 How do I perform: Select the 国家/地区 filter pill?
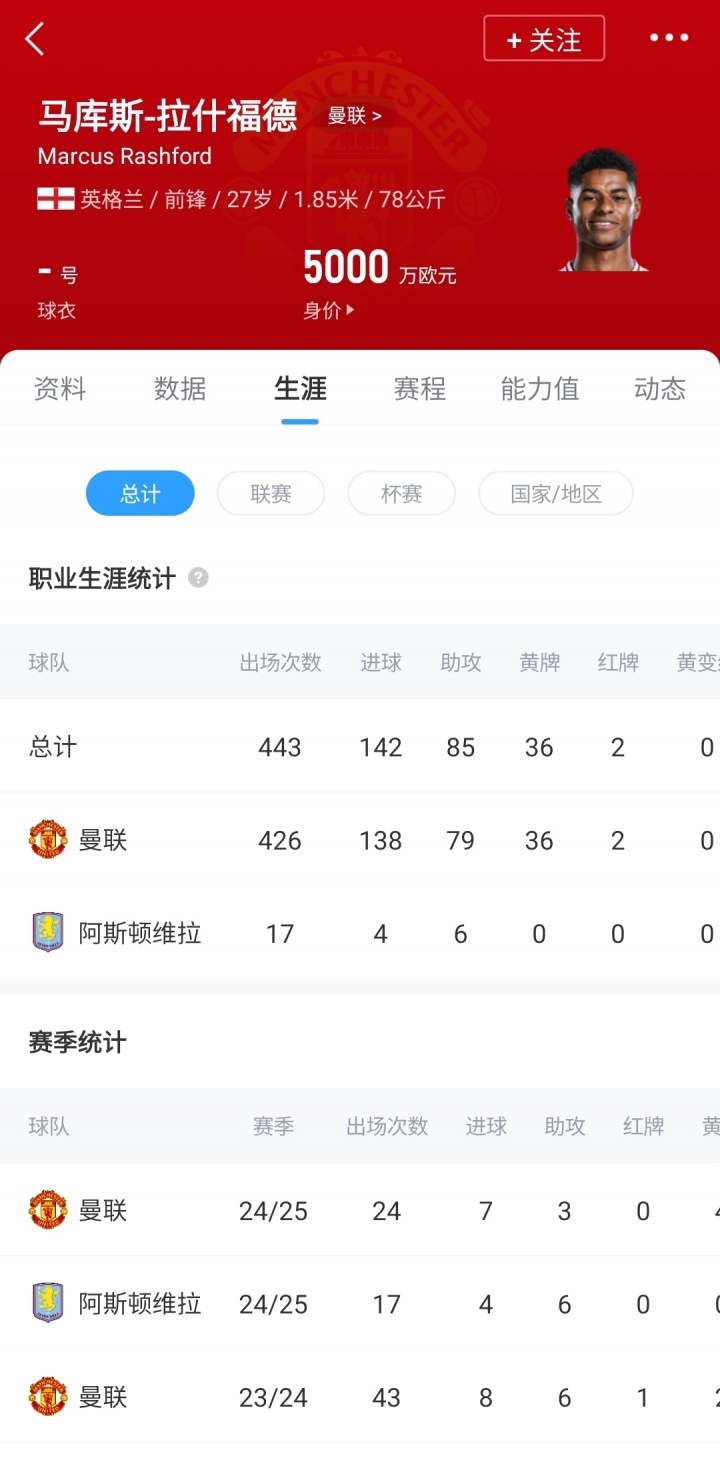(x=556, y=493)
